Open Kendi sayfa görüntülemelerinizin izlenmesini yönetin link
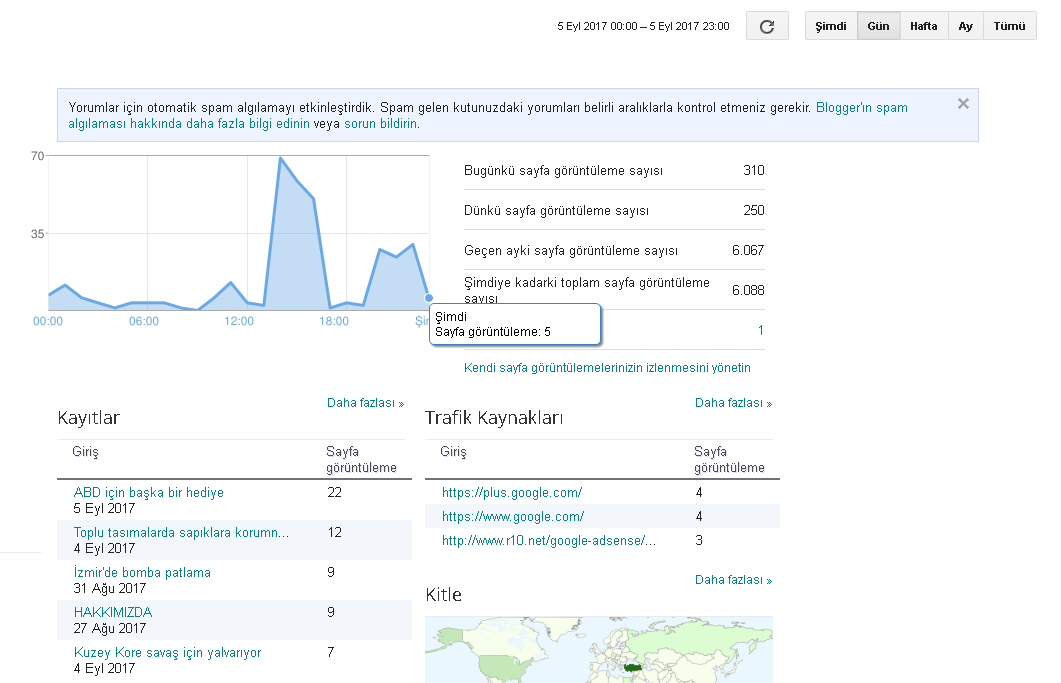Image resolution: width=1061 pixels, height=683 pixels. click(x=607, y=368)
